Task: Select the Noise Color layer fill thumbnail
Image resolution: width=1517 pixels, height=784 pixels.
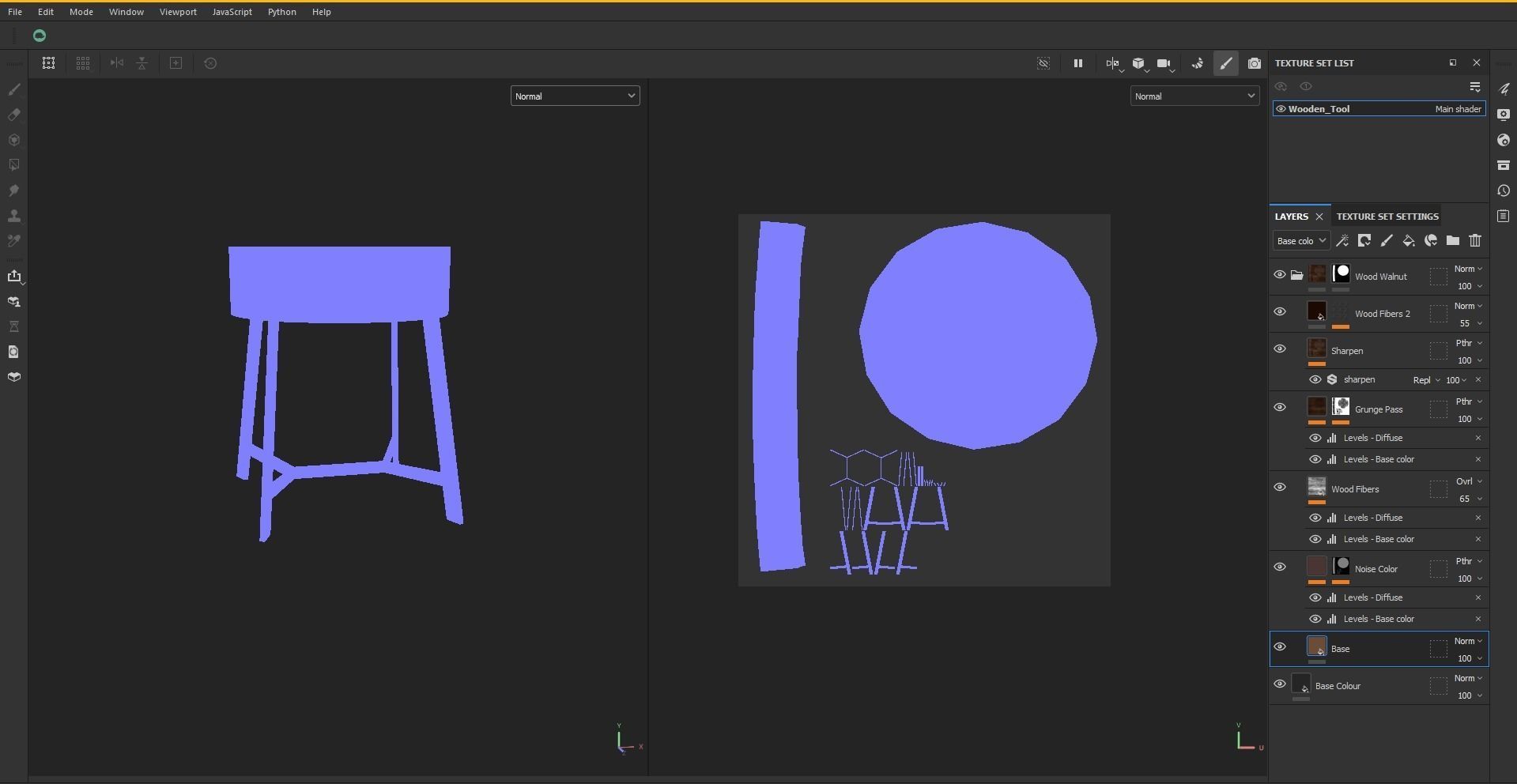Action: (x=1317, y=567)
